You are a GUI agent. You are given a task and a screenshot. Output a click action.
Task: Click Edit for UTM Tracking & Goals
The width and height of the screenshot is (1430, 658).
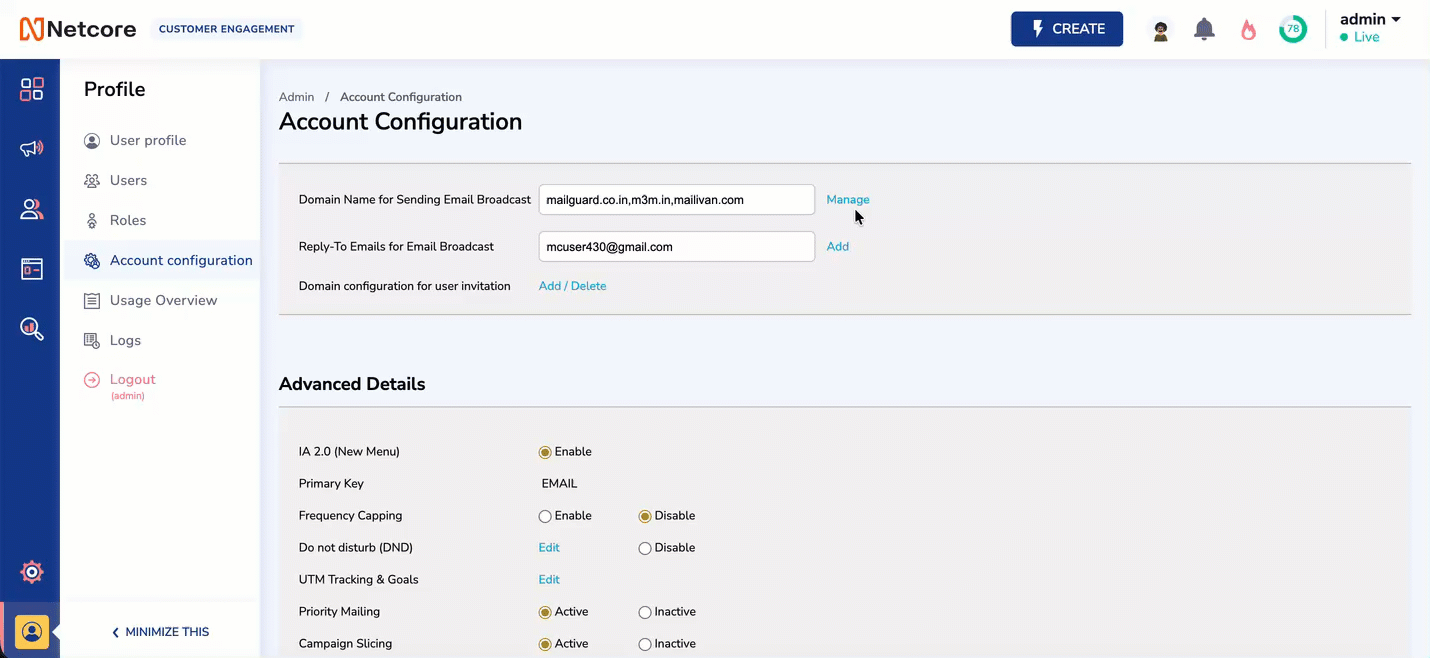coord(548,579)
